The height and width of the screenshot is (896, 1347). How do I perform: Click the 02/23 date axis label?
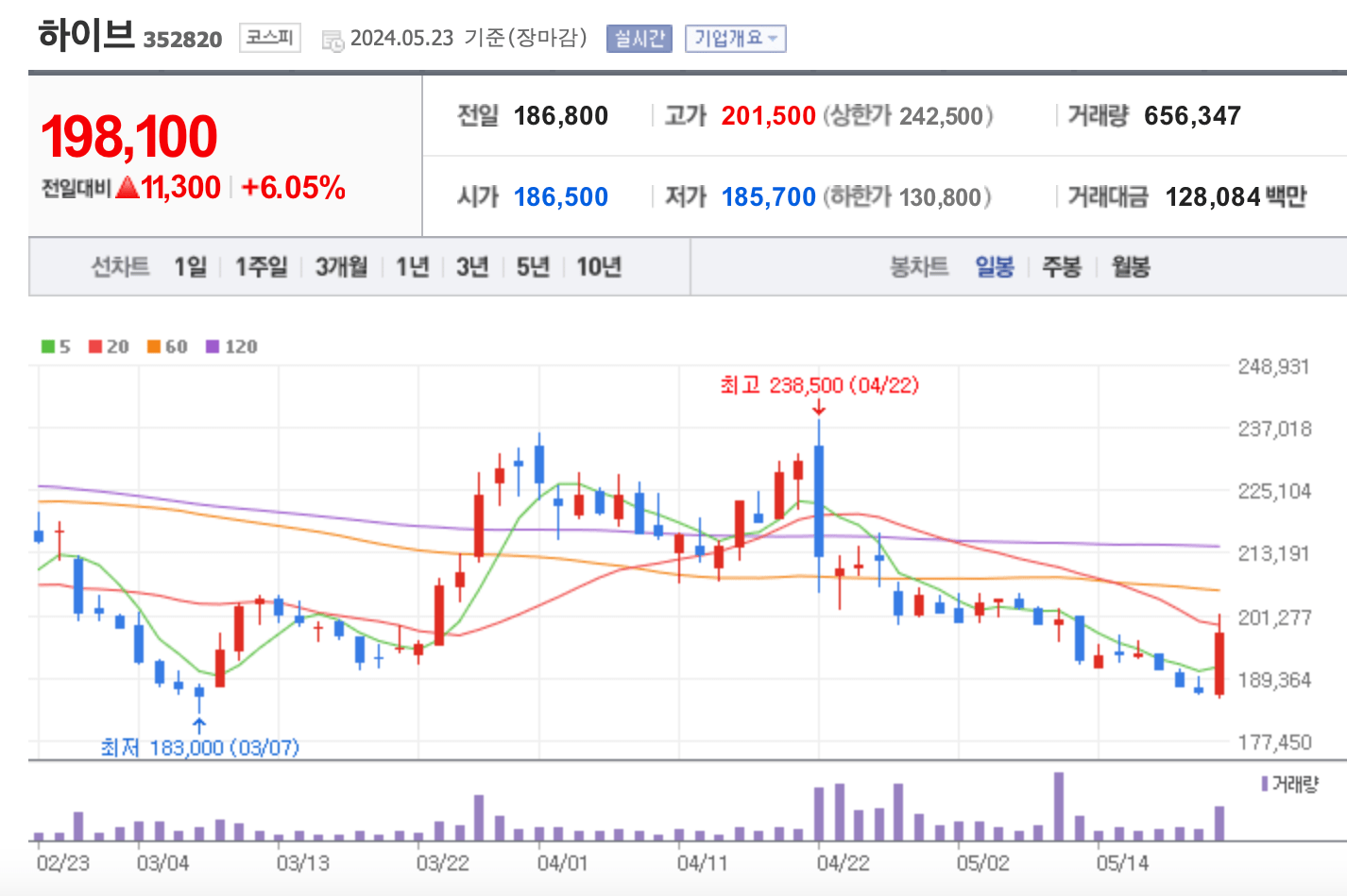click(x=62, y=863)
